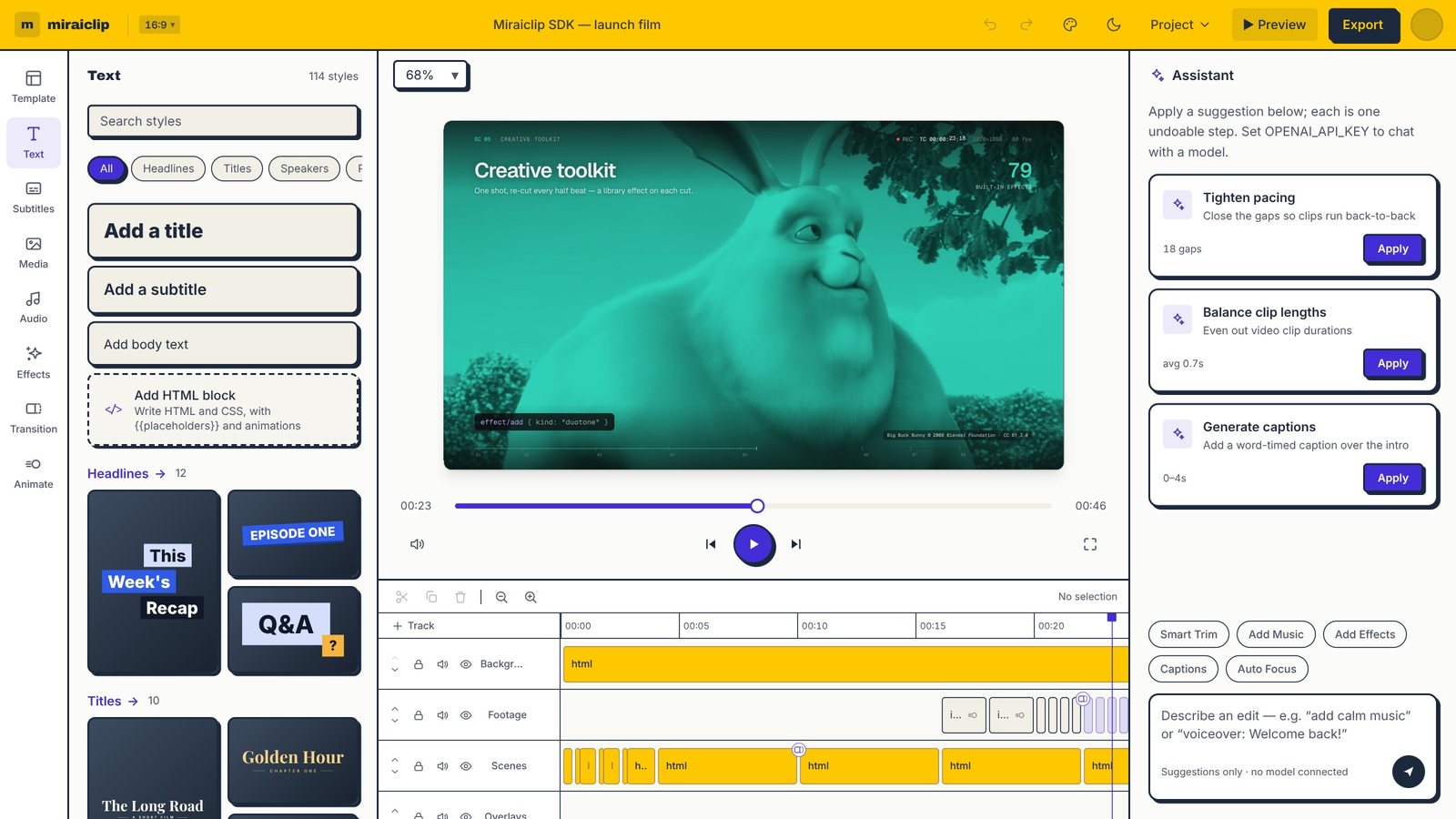Zoom out the timeline
This screenshot has height=819, width=1456.
pyautogui.click(x=501, y=597)
